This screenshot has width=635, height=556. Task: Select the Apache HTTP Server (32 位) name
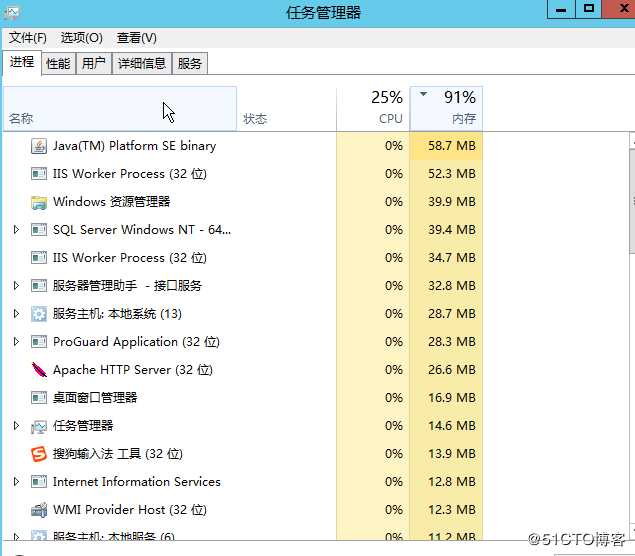click(x=133, y=370)
